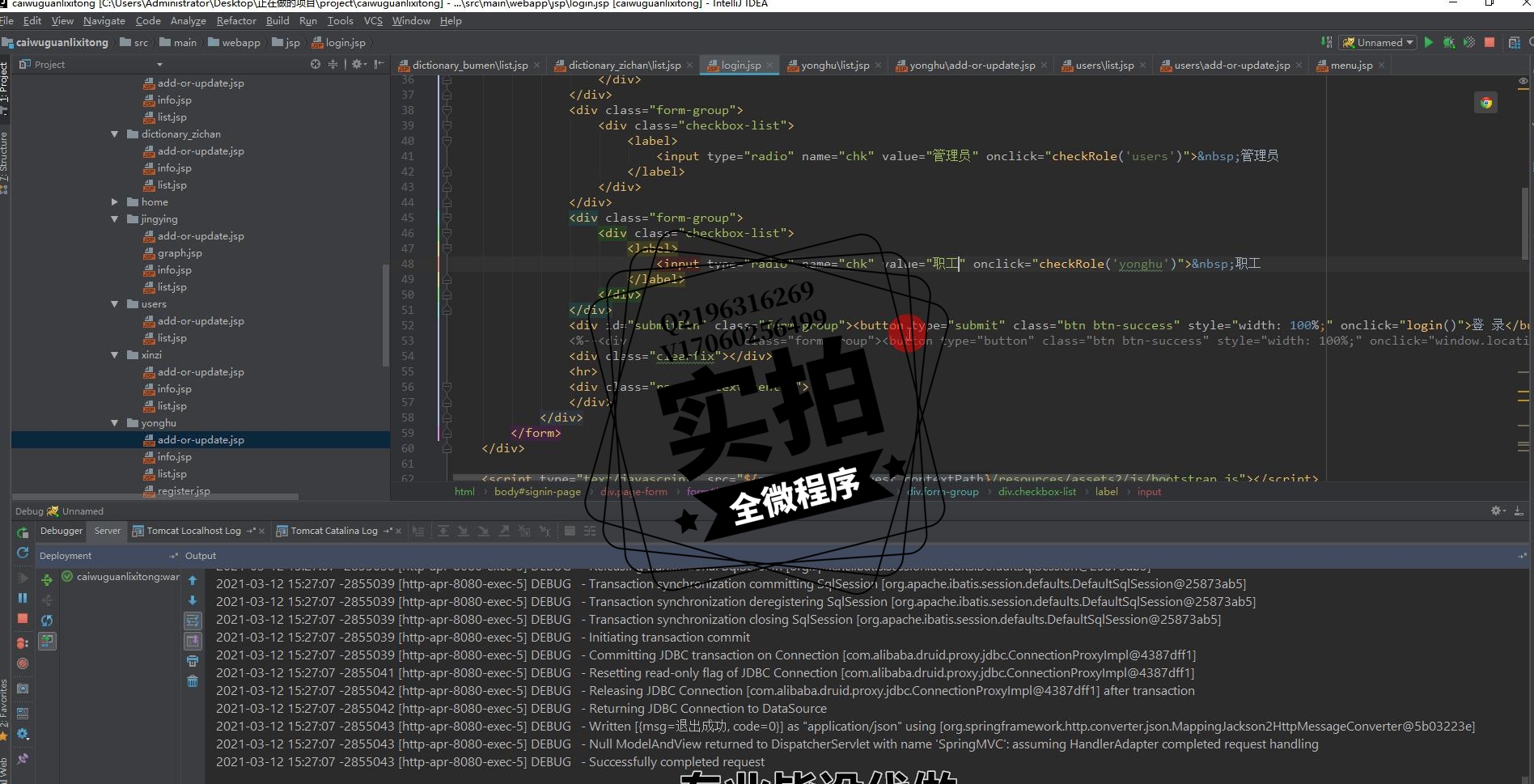This screenshot has height=784, width=1534.
Task: Collapse the yonghu folder
Action: click(x=115, y=423)
